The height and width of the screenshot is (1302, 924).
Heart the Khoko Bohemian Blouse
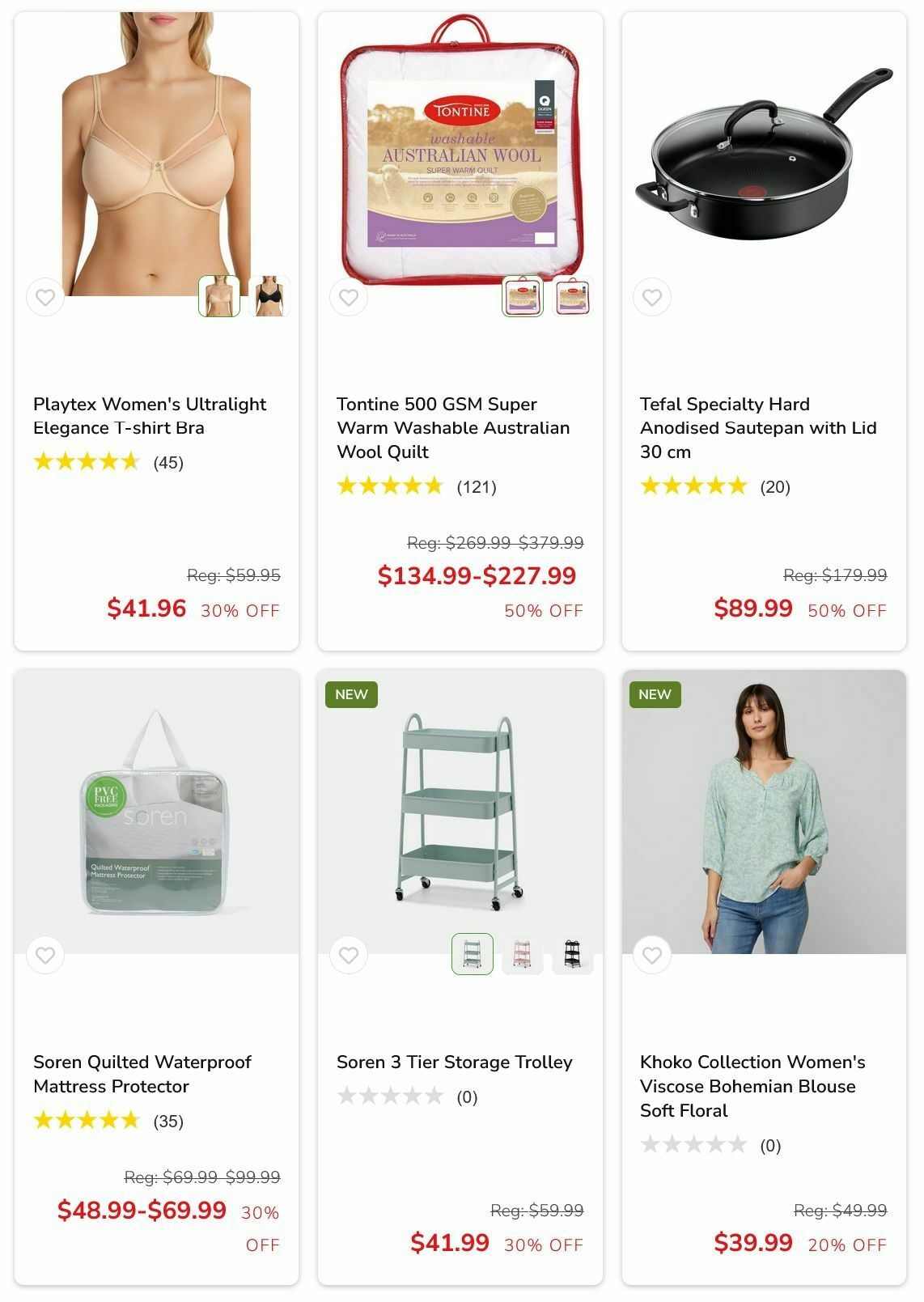pyautogui.click(x=652, y=956)
